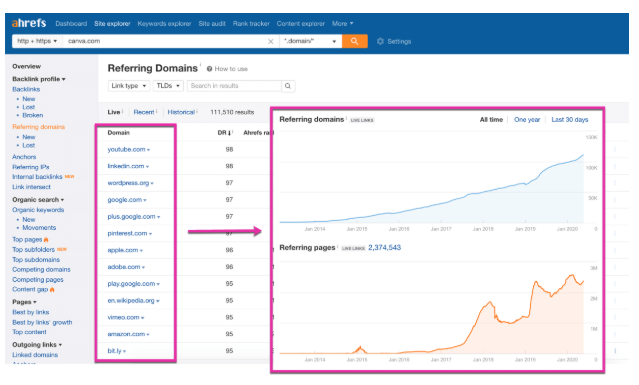Viewport: 639px width, 385px height.
Task: Switch chart range to One year
Action: [x=527, y=120]
